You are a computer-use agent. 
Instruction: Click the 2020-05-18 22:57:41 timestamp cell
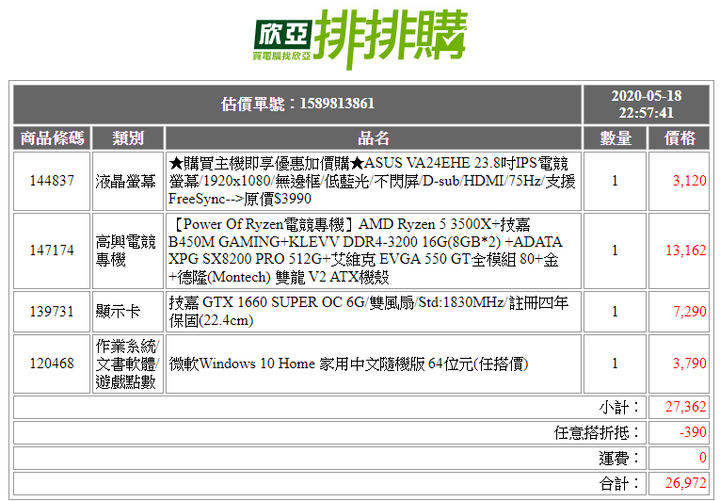(x=646, y=104)
